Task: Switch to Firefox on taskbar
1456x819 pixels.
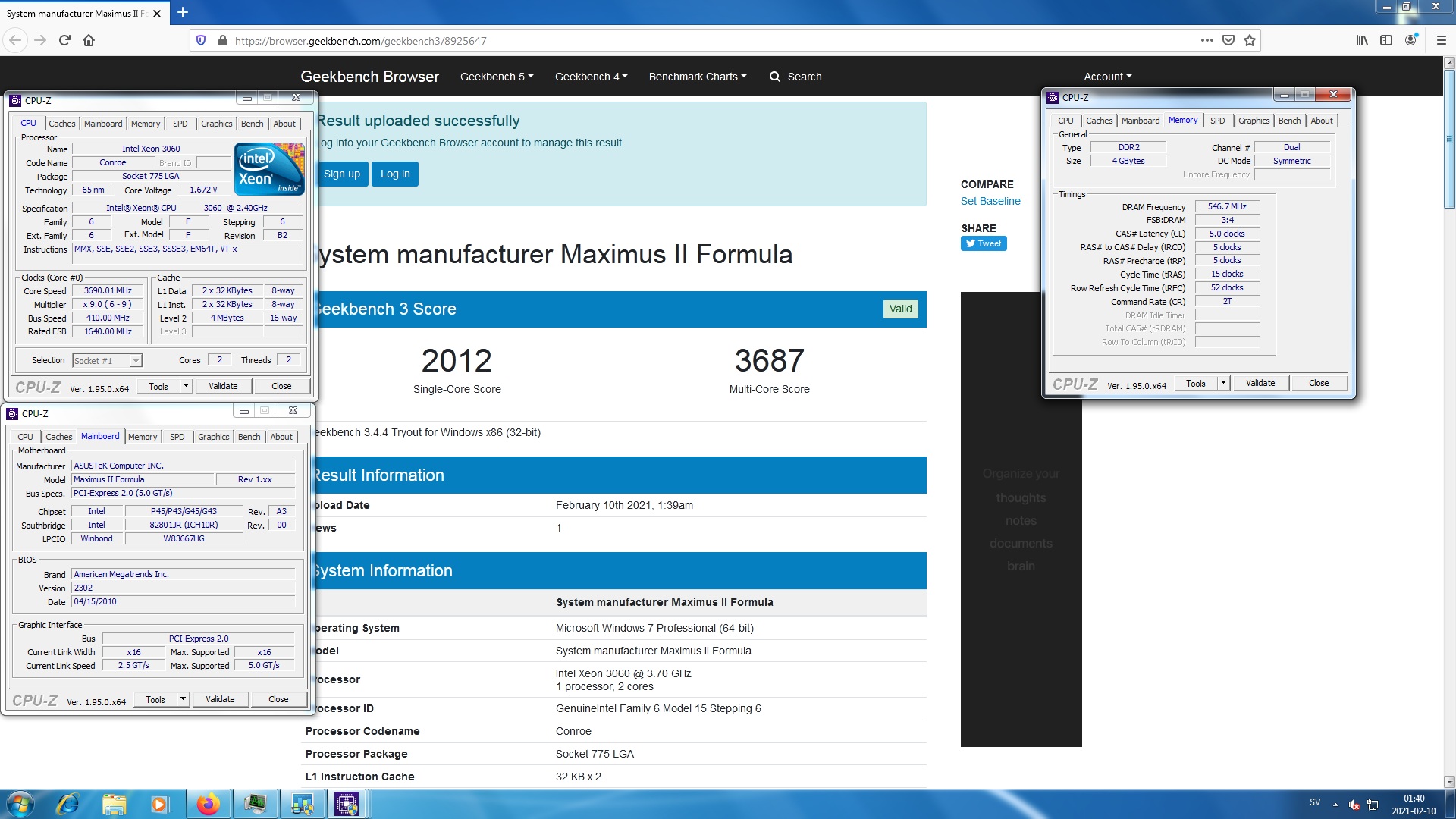Action: (x=208, y=804)
